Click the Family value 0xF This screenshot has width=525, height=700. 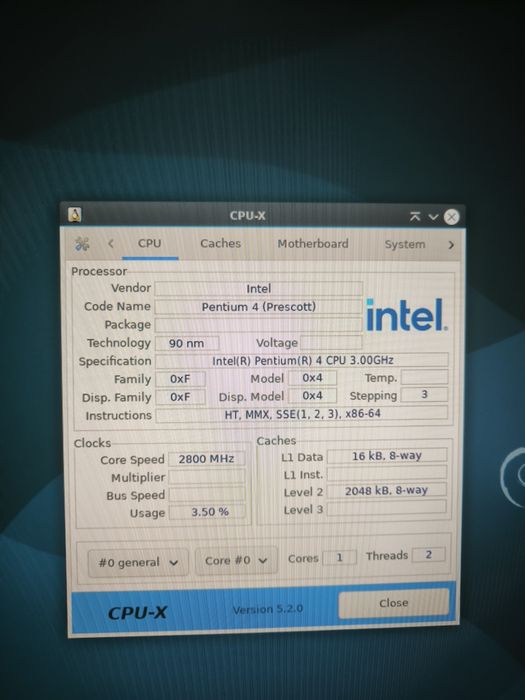[180, 379]
